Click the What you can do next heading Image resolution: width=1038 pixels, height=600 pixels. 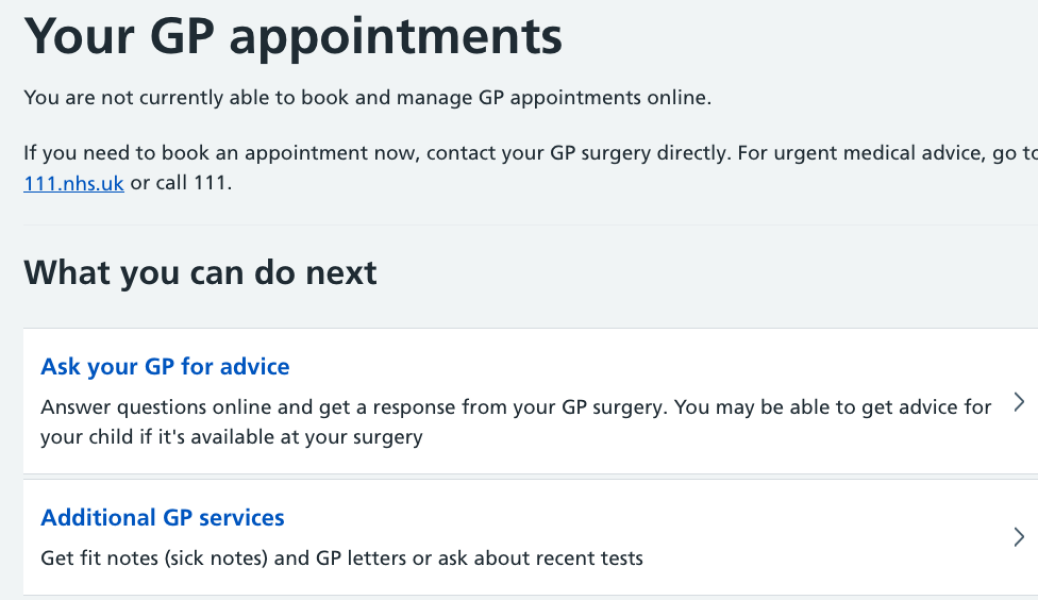pos(200,272)
